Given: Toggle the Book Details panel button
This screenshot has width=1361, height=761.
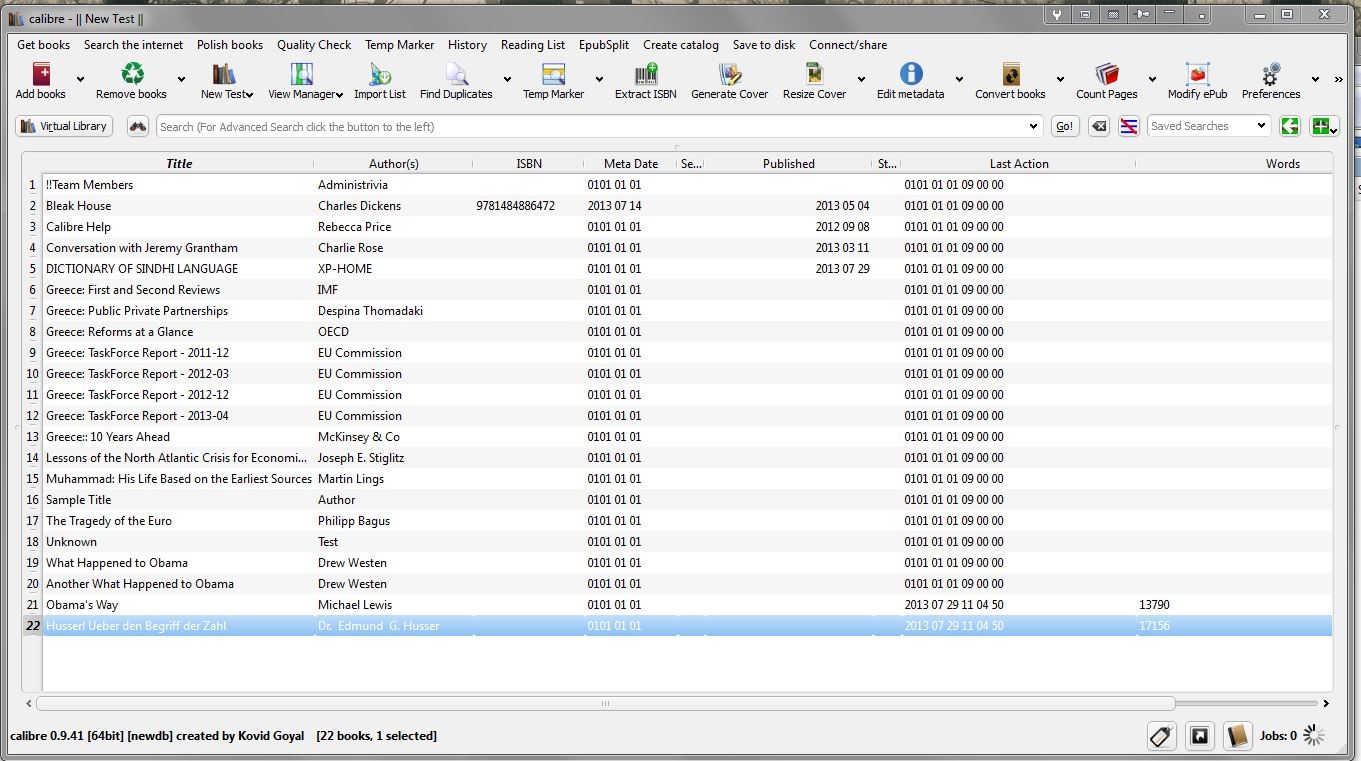Looking at the screenshot, I should click(x=1237, y=736).
